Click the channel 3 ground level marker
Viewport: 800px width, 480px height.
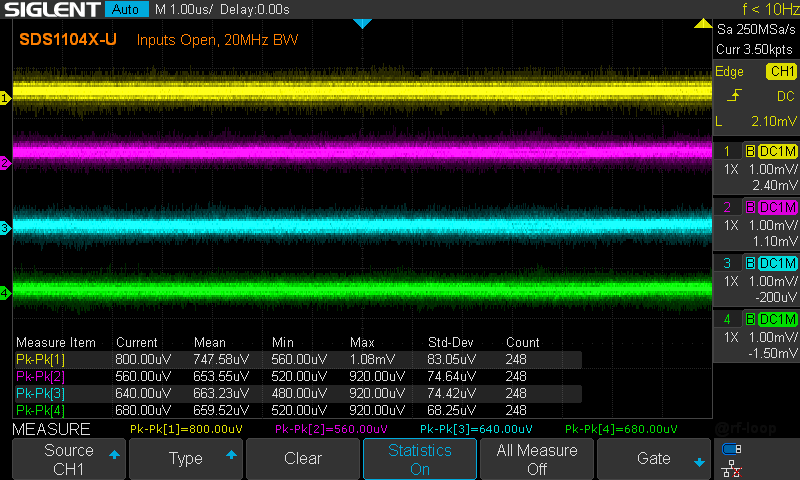5,228
